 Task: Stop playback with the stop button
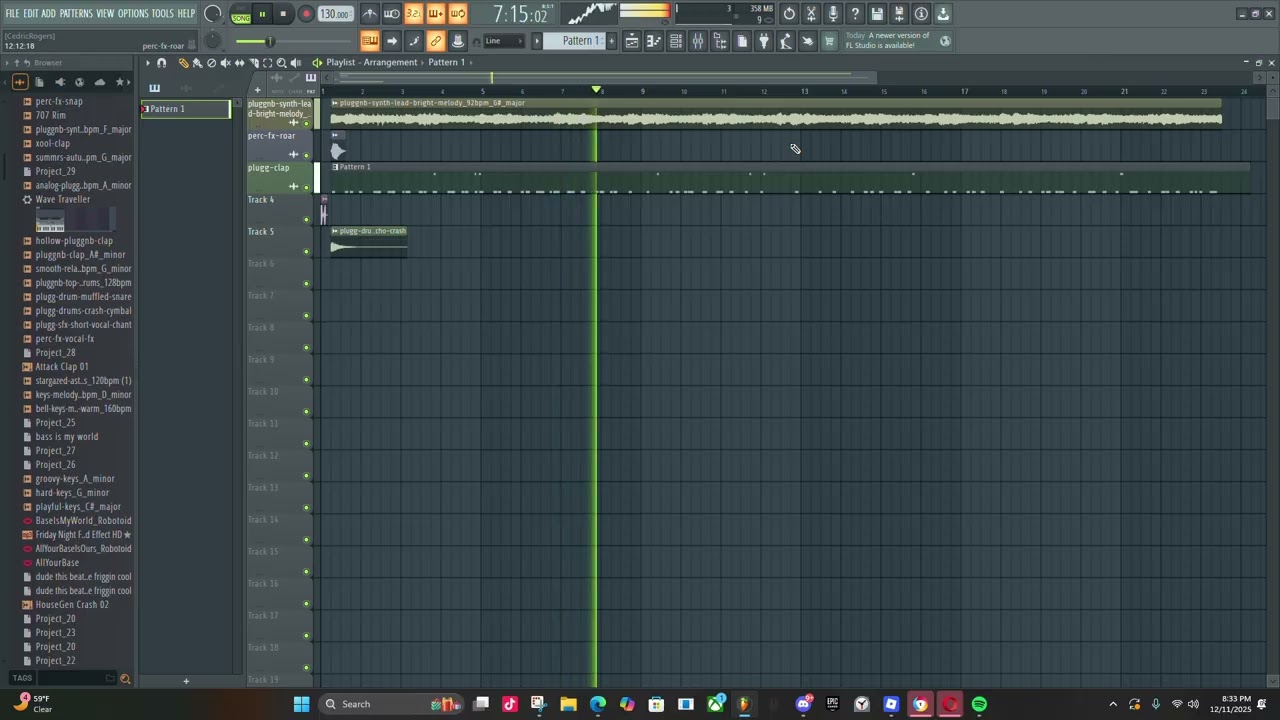[x=284, y=14]
